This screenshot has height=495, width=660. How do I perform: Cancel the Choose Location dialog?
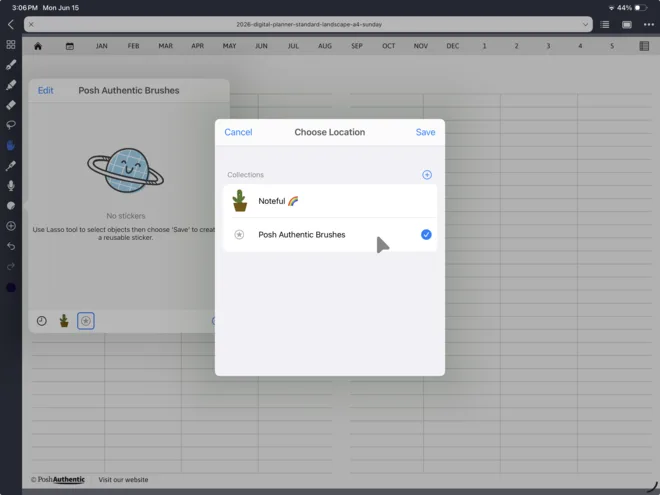pyautogui.click(x=238, y=132)
